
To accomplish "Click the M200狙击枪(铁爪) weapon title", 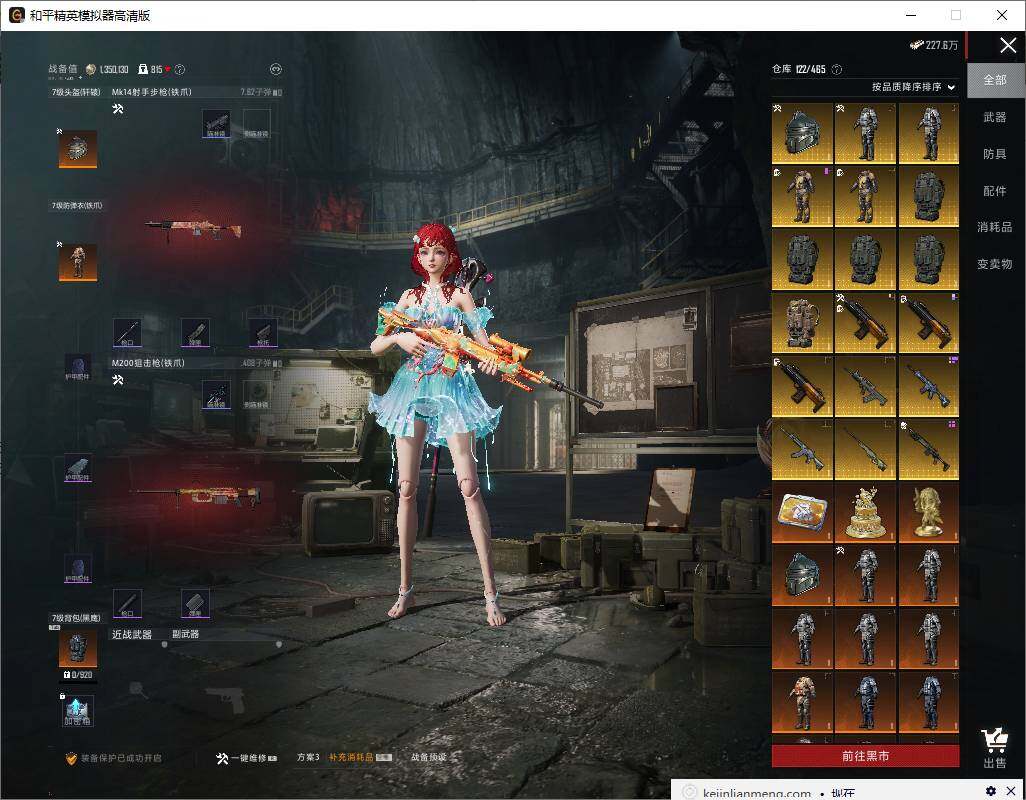I will 148,363.
